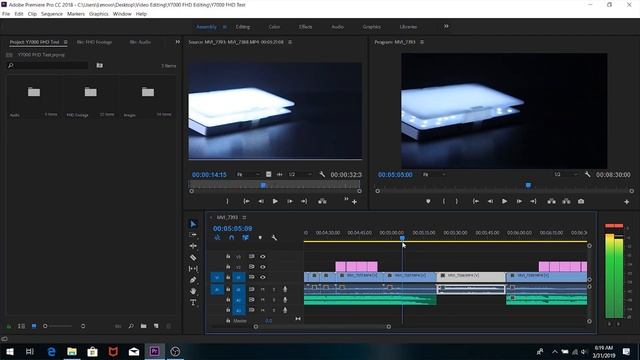Open MVI_7393 sequence panel menu
The image size is (640, 360).
click(244, 217)
